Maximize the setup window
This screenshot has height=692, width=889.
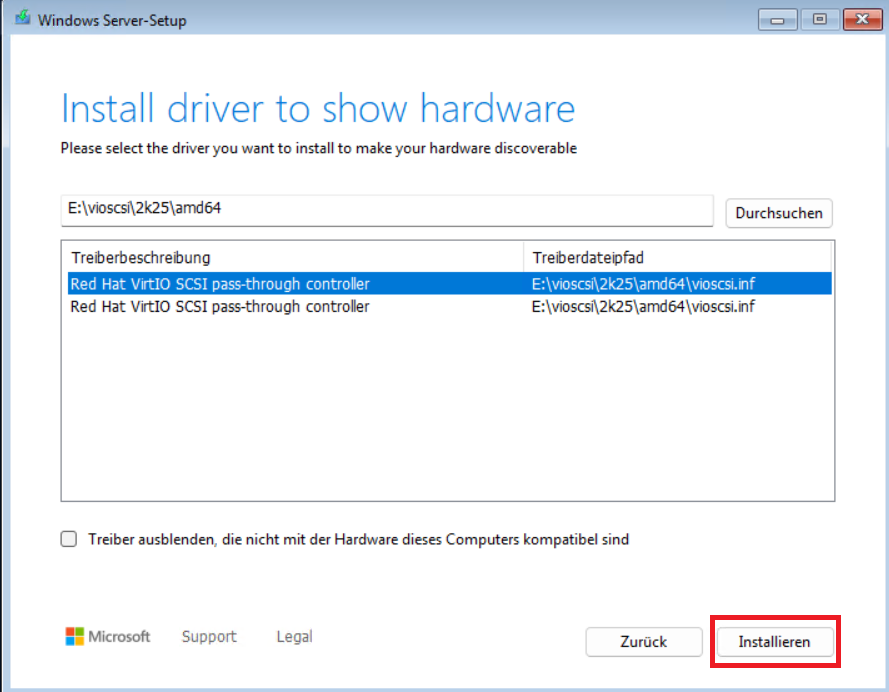[x=819, y=19]
